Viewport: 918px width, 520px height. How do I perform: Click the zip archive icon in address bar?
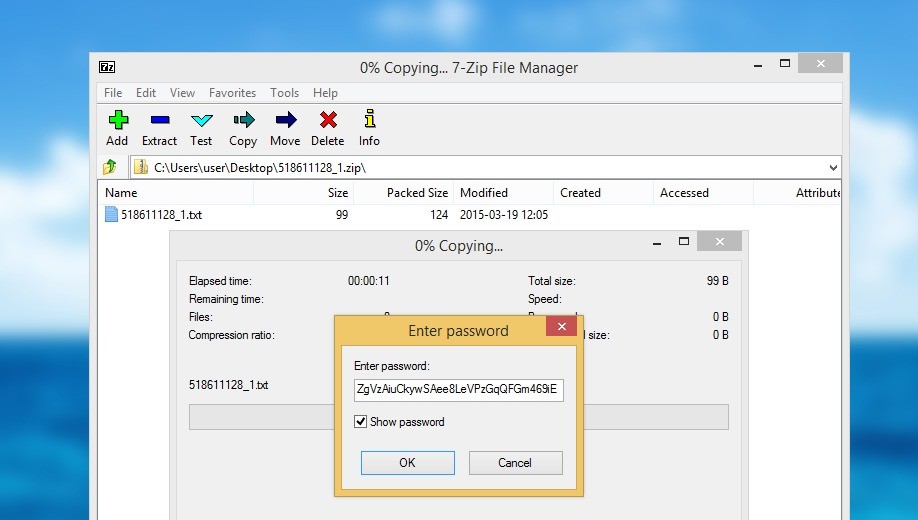(141, 167)
